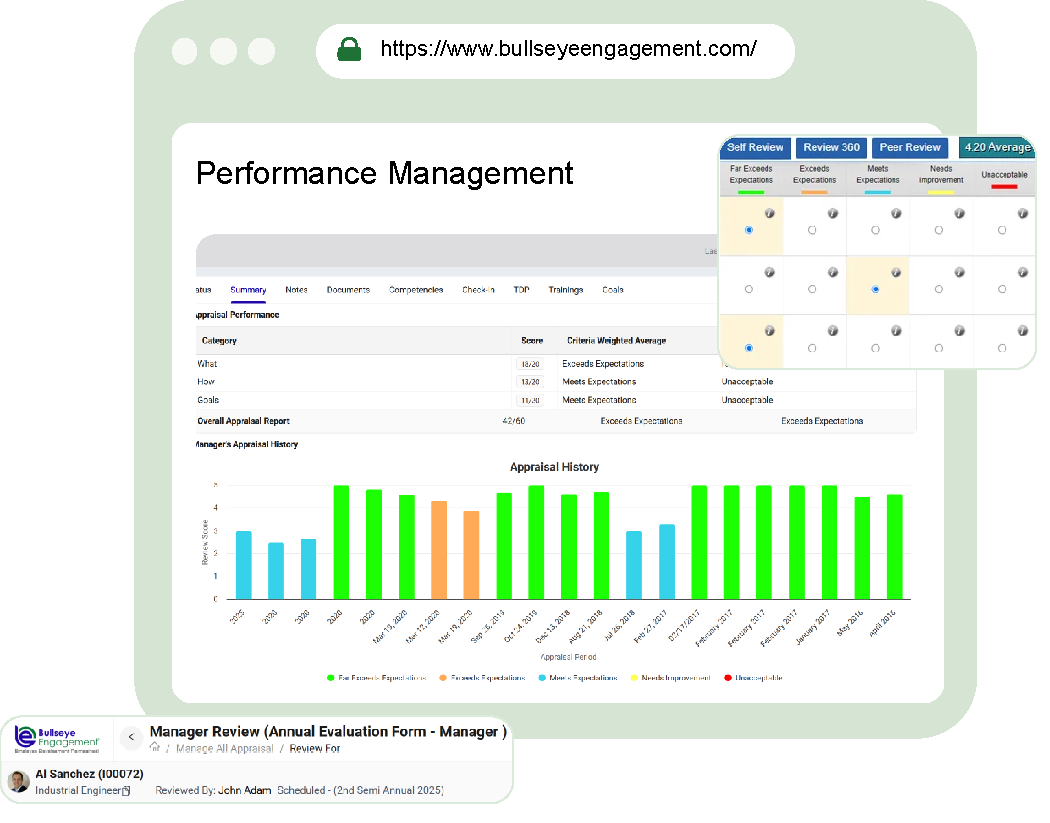1050x823 pixels.
Task: Select second row Far Exceeds Expectations radio button
Action: (749, 289)
